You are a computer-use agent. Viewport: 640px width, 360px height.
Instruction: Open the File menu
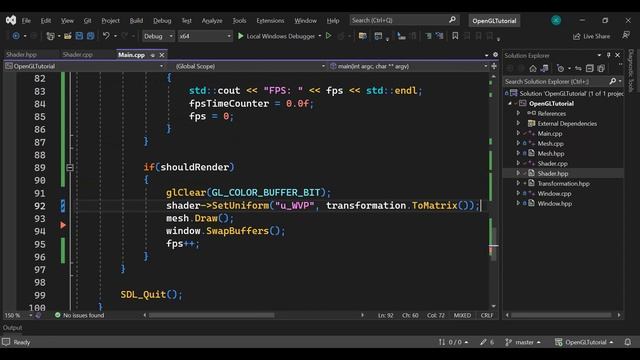tap(26, 20)
